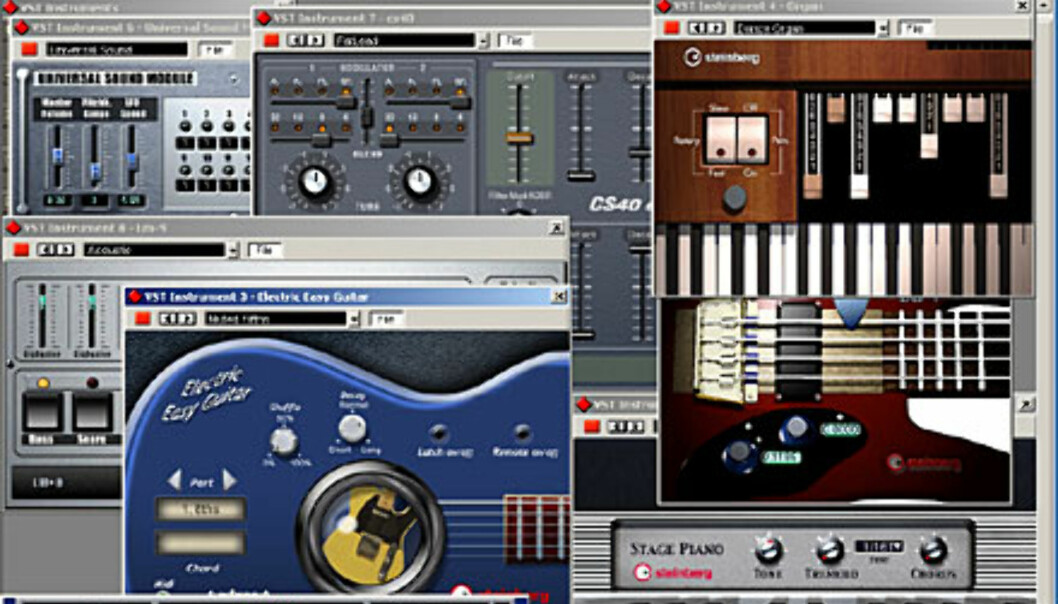Click the upper blue knob on the bass
Screen dimensions: 1058x604
tap(796, 427)
